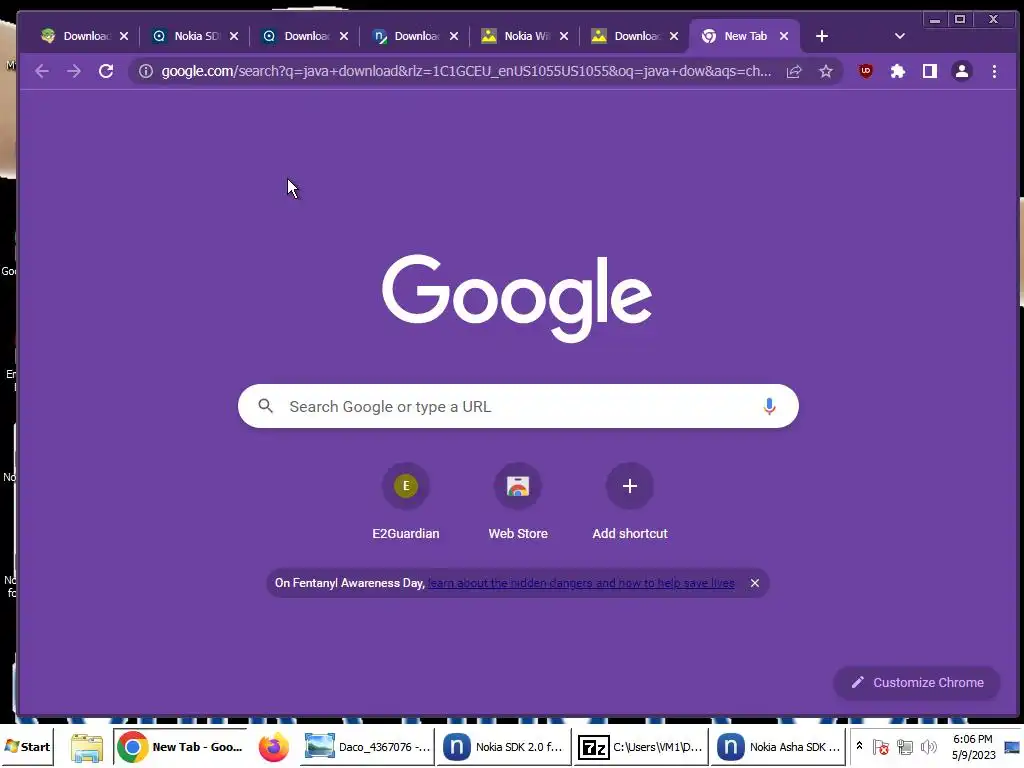Launch Firefox from the taskbar
The image size is (1024, 768).
pyautogui.click(x=274, y=747)
